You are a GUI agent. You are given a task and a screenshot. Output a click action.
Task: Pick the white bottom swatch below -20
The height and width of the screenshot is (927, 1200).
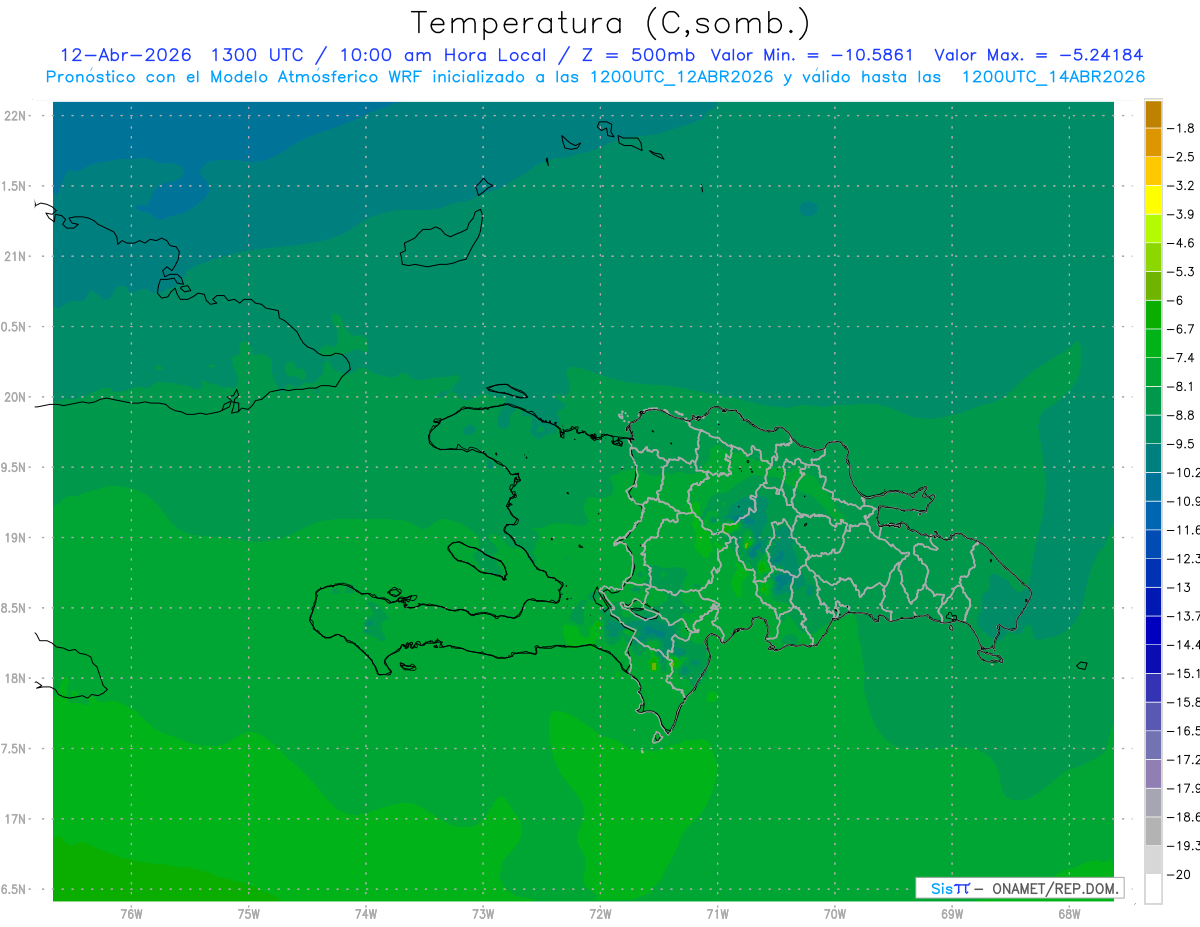(x=1153, y=889)
